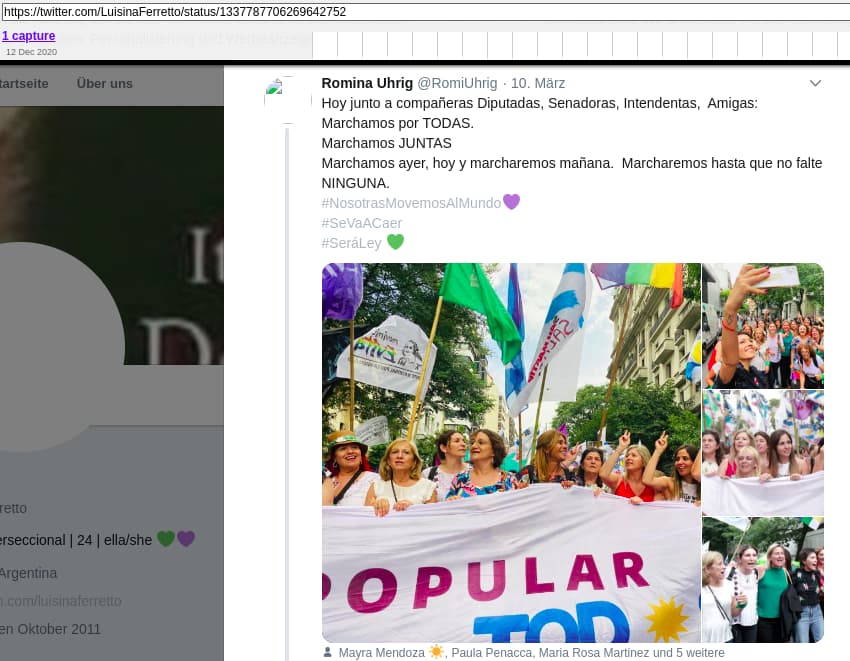
Task: Open tagged people list starting with Mayra Mendoza
Action: 531,653
